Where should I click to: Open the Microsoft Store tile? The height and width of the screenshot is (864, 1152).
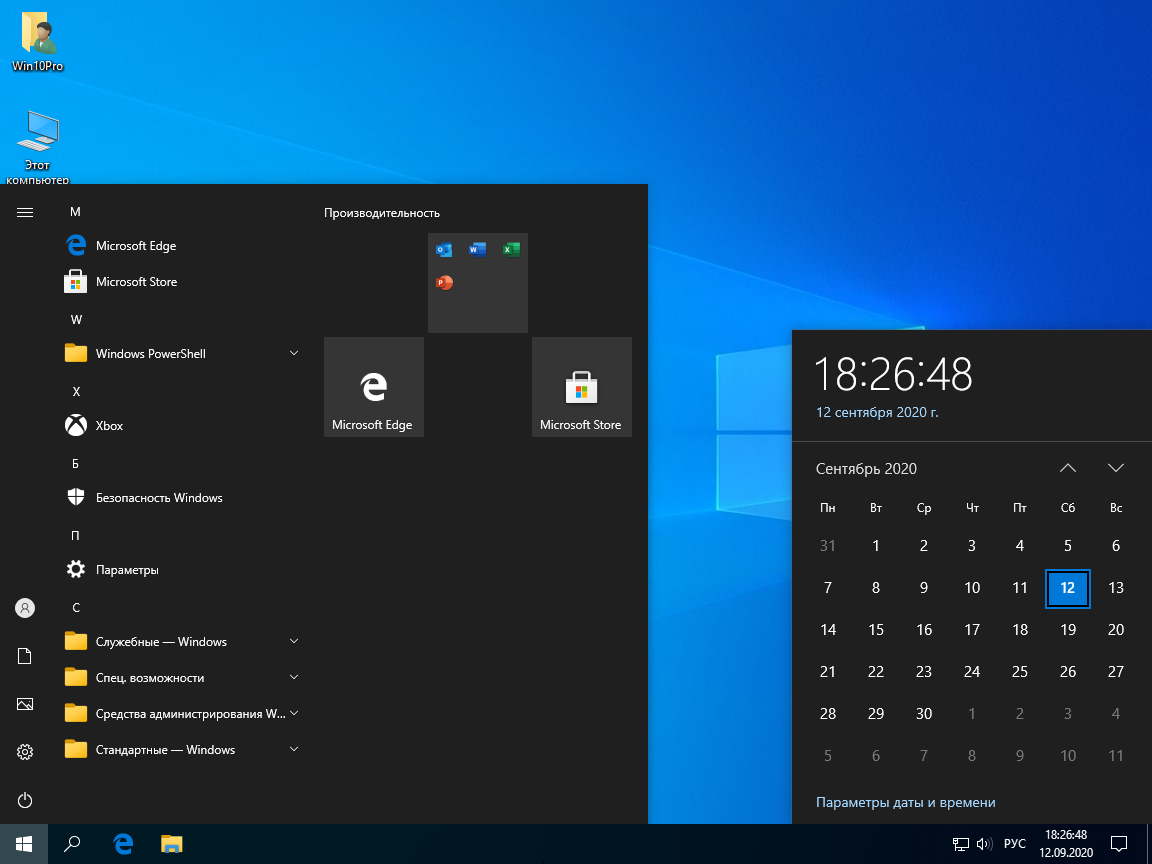tap(581, 387)
